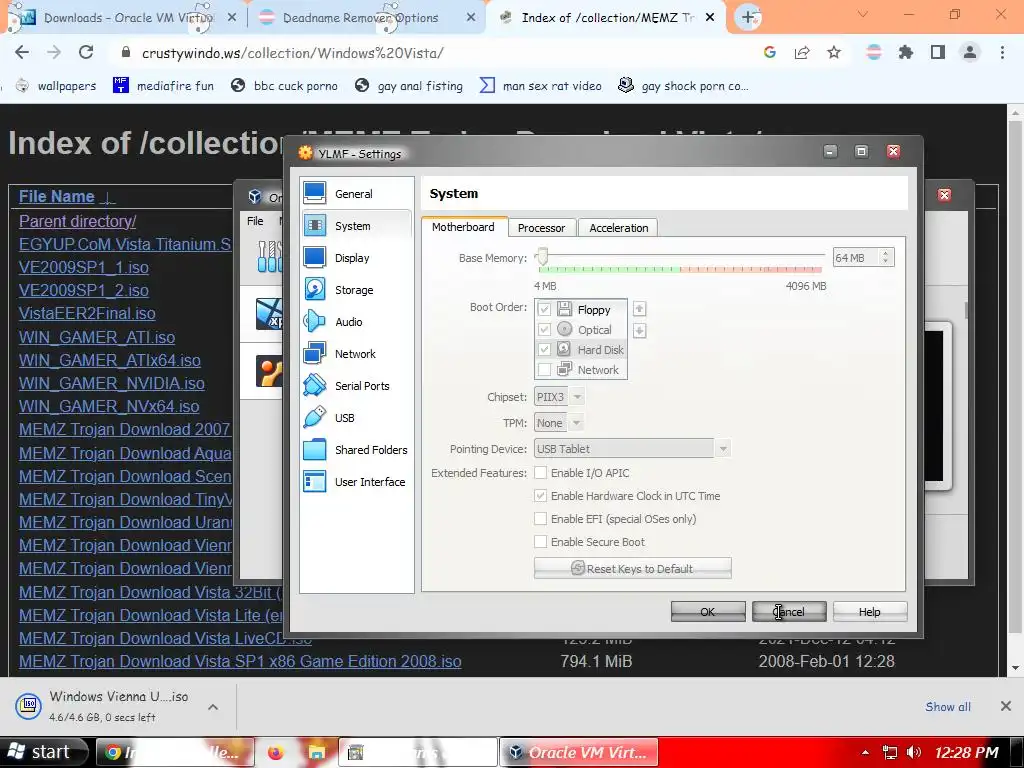The width and height of the screenshot is (1024, 768).
Task: Click the browser address bar URL
Action: click(293, 53)
